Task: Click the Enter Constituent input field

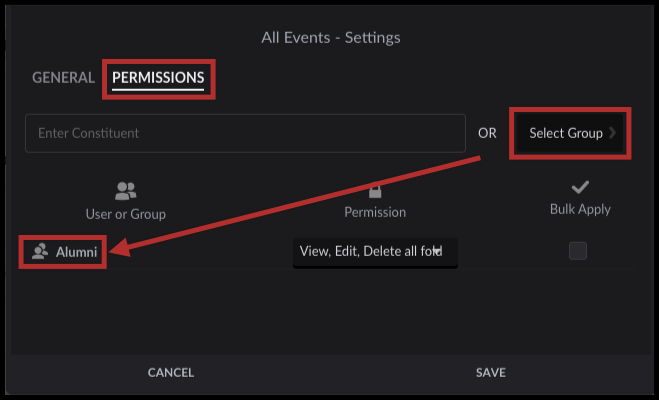Action: click(245, 133)
